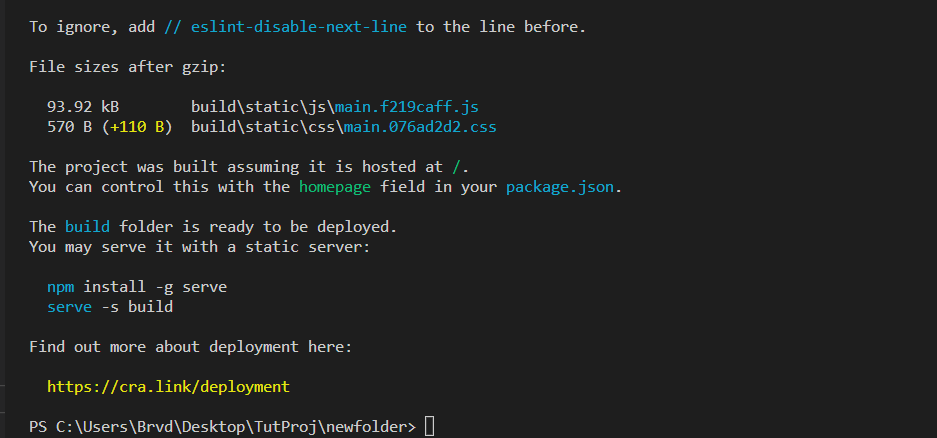Viewport: 937px width, 438px height.
Task: Focus the terminal prompt cursor box
Action: pyautogui.click(x=429, y=427)
